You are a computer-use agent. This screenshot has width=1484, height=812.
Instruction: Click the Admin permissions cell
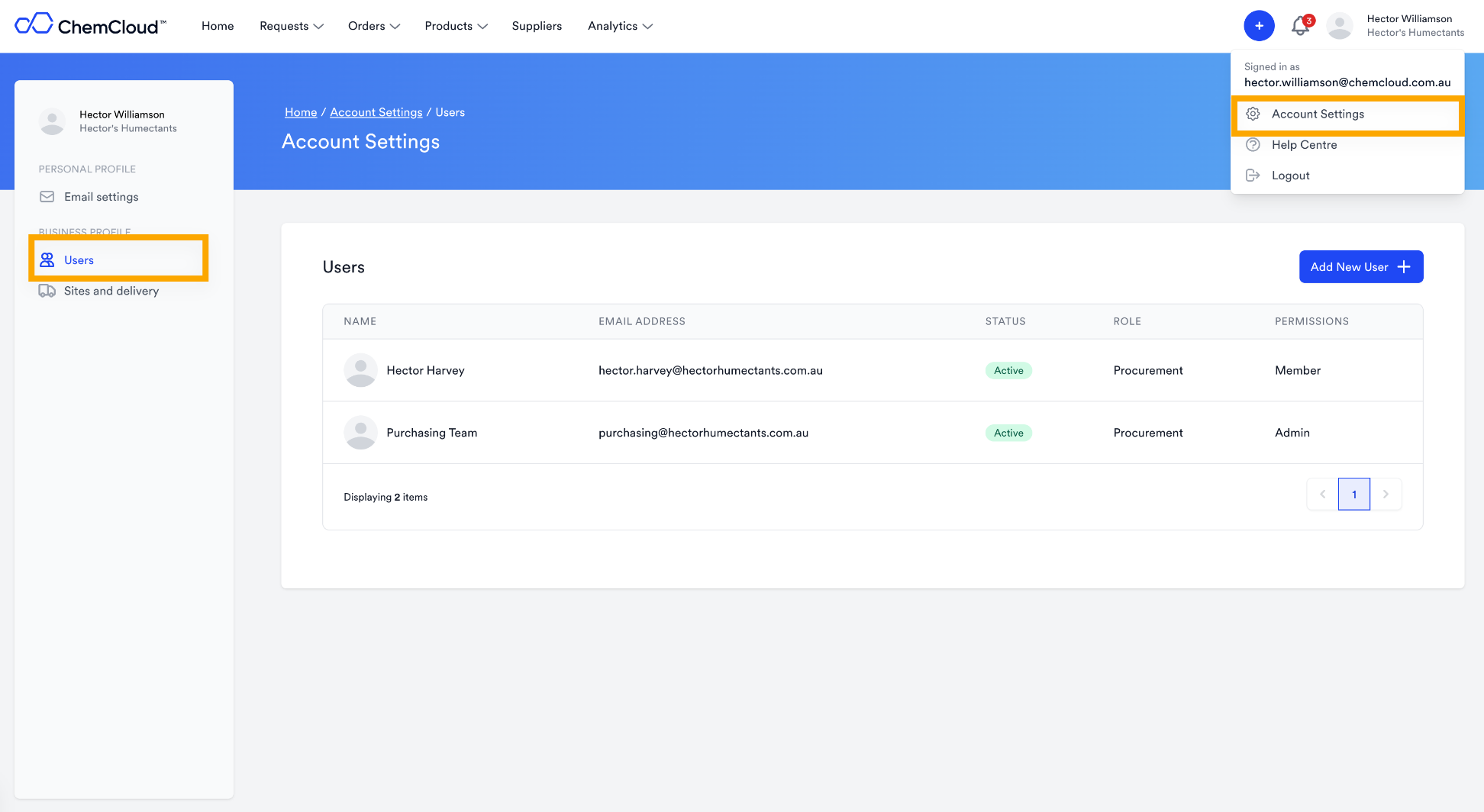(1292, 433)
